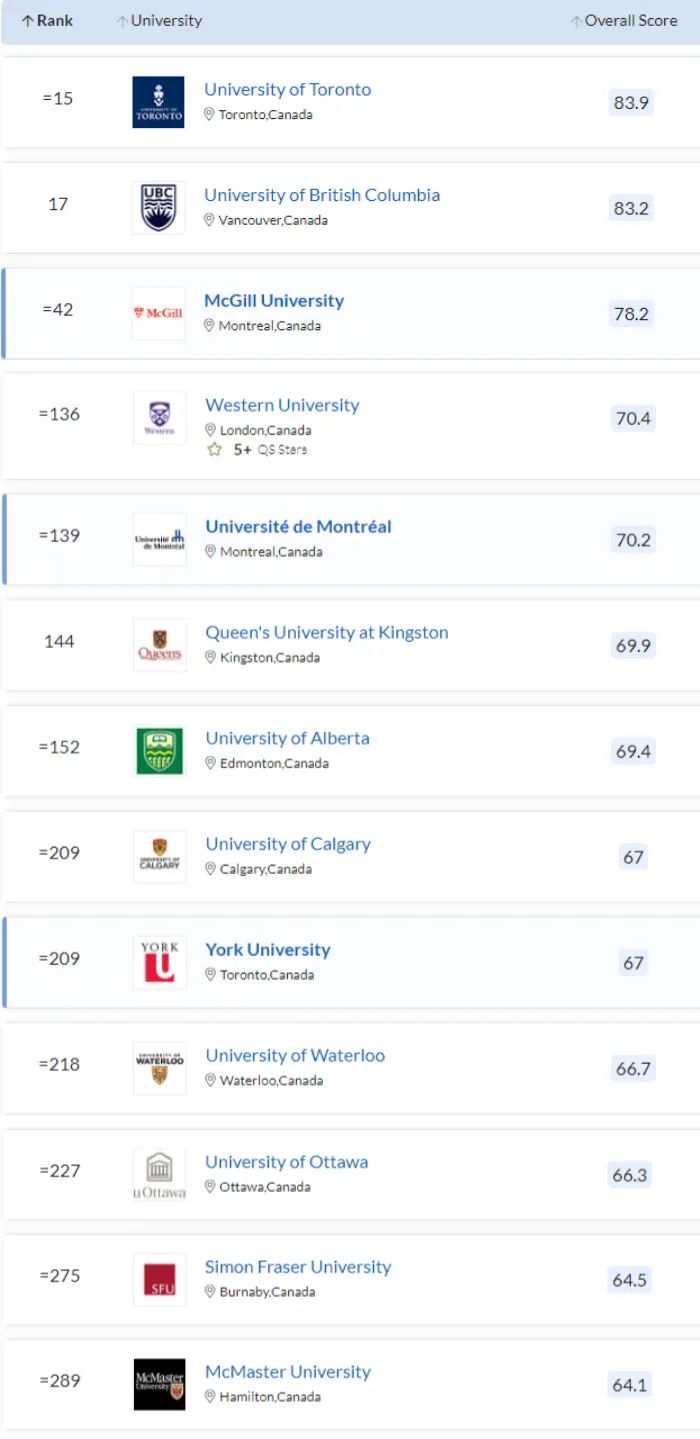Open the University of Calgary link
Image resolution: width=700 pixels, height=1439 pixels.
[288, 844]
